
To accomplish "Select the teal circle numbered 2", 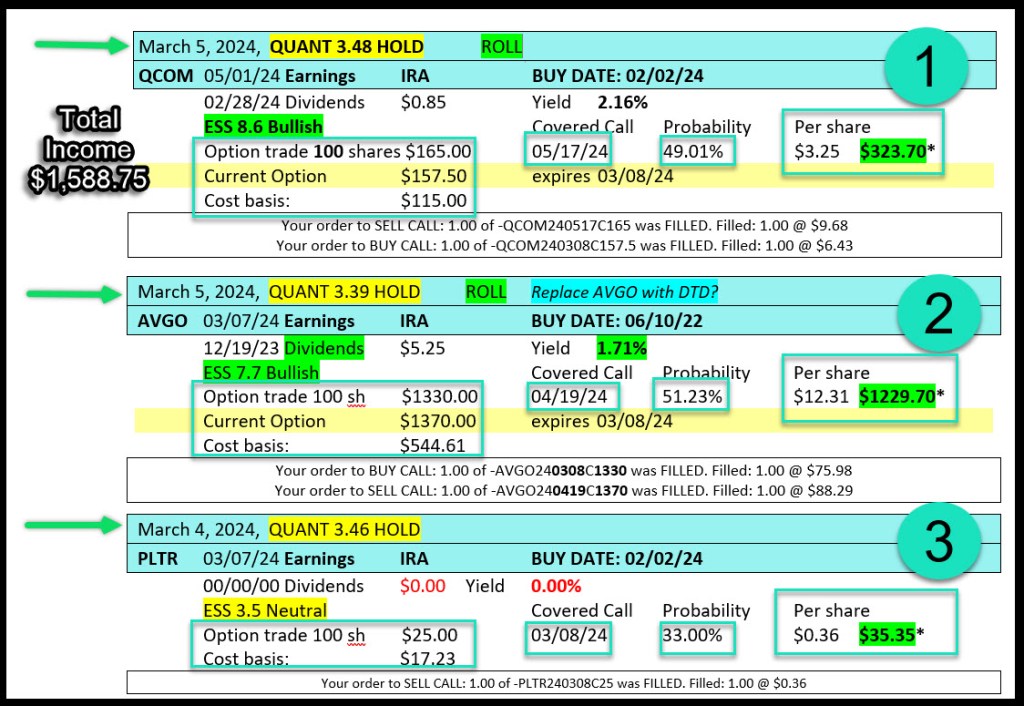I will [x=936, y=313].
